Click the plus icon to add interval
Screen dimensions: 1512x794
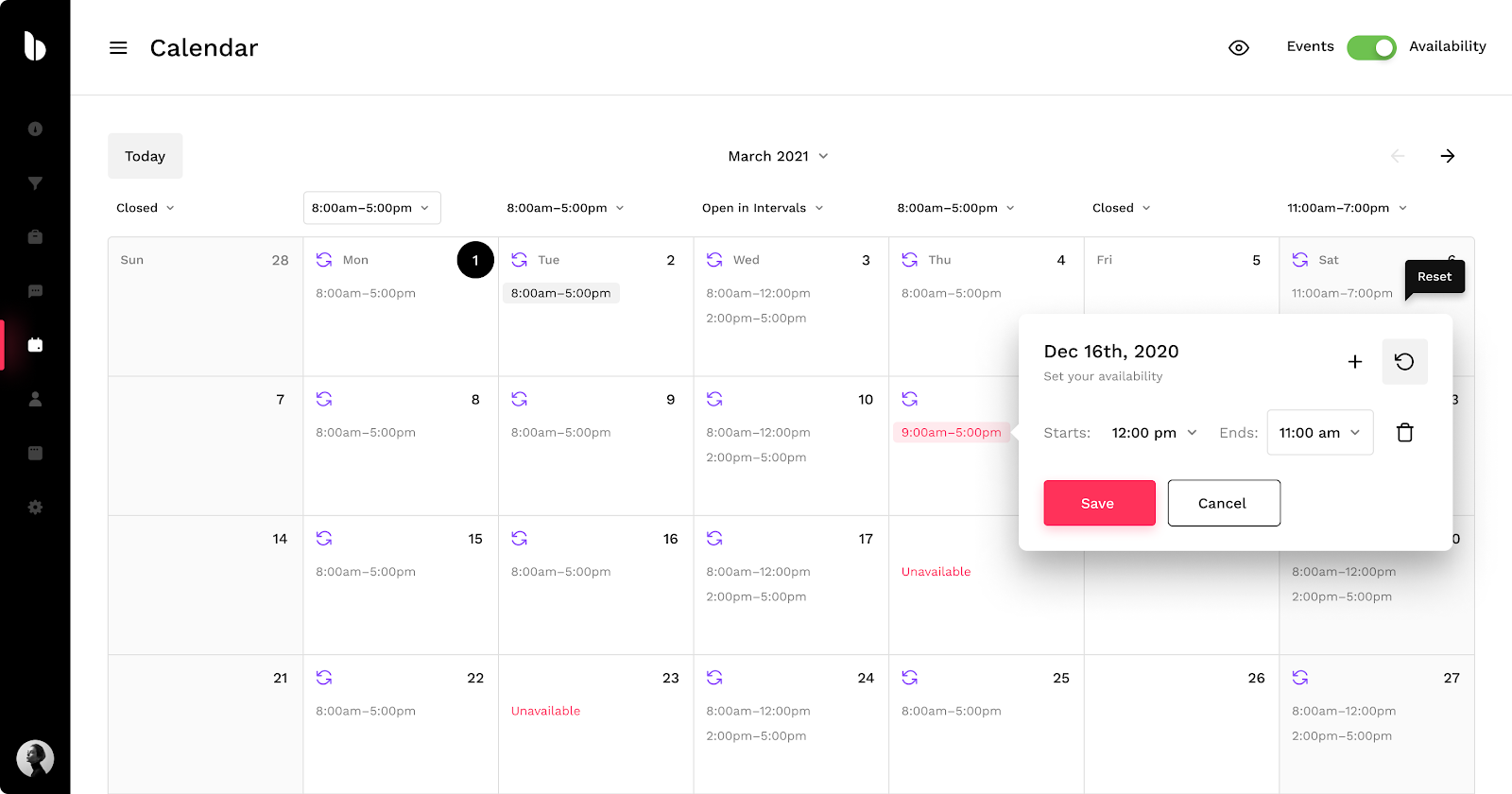click(1354, 362)
